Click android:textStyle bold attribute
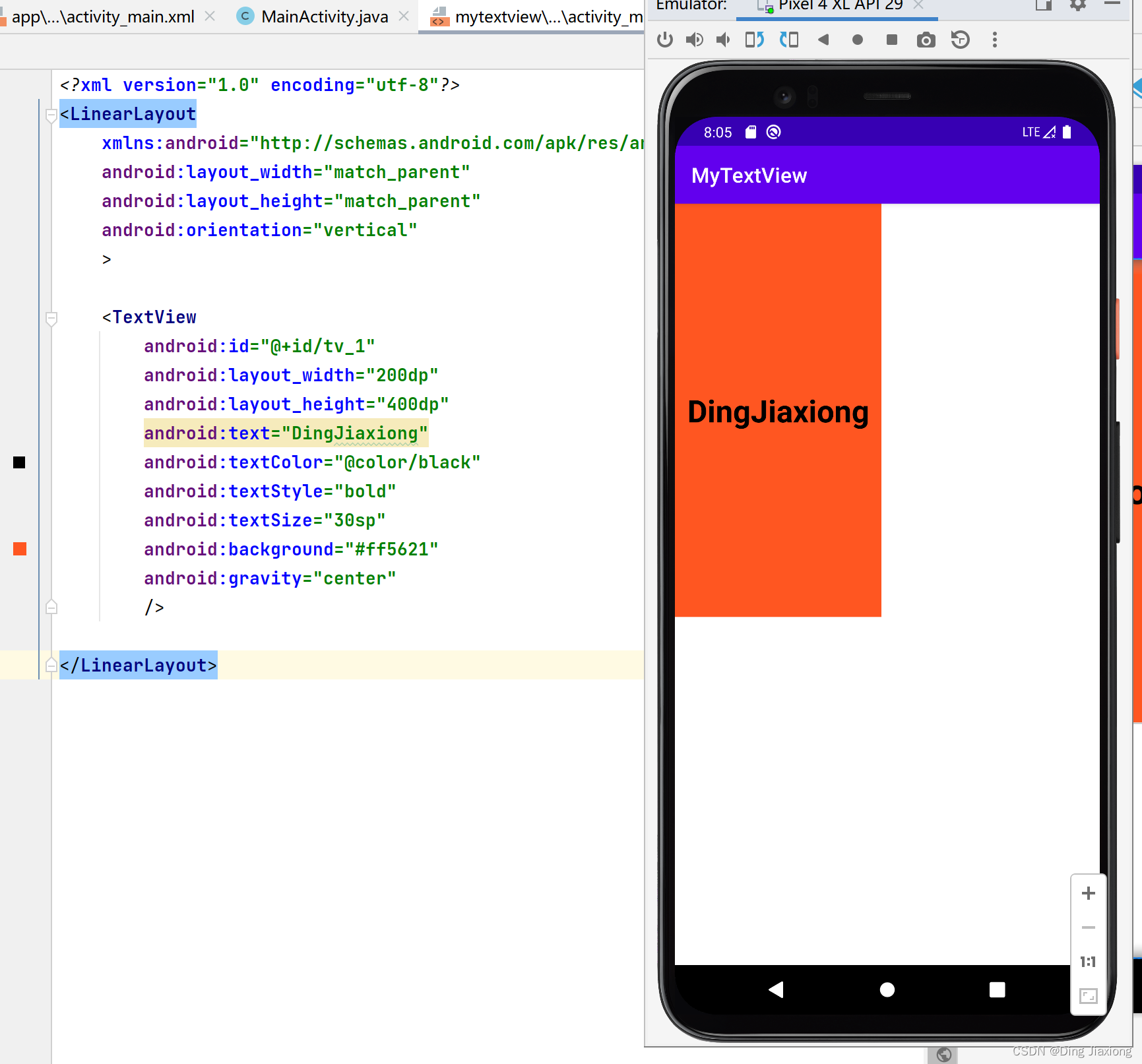 [270, 491]
